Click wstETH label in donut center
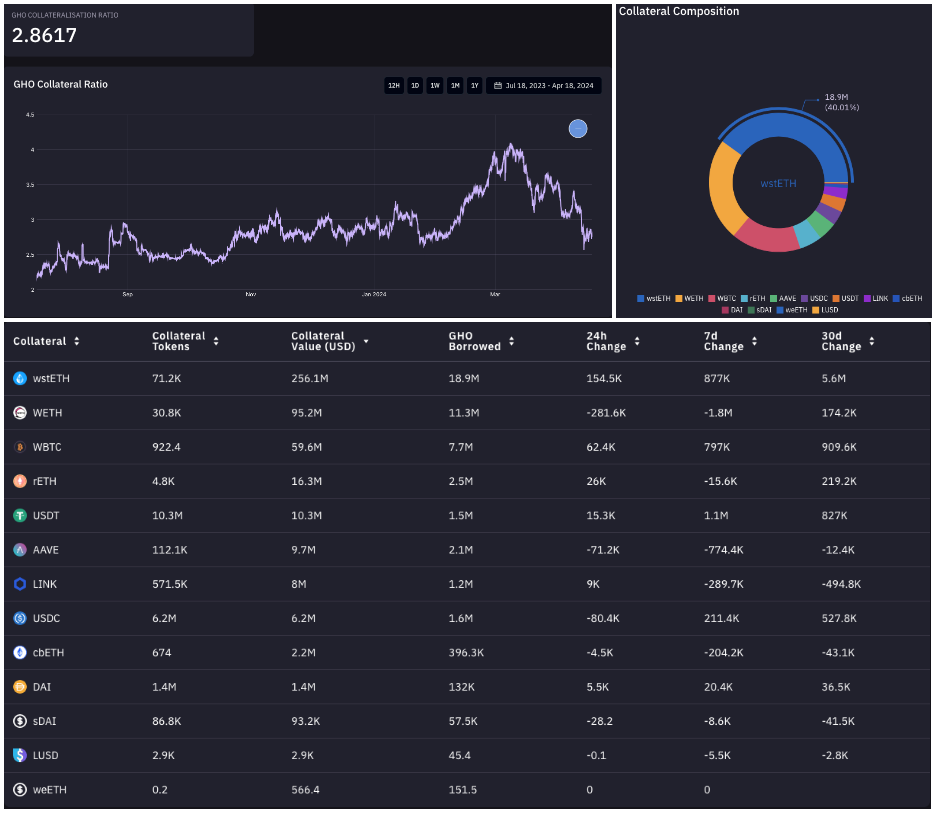Image resolution: width=936 pixels, height=814 pixels. coord(778,183)
